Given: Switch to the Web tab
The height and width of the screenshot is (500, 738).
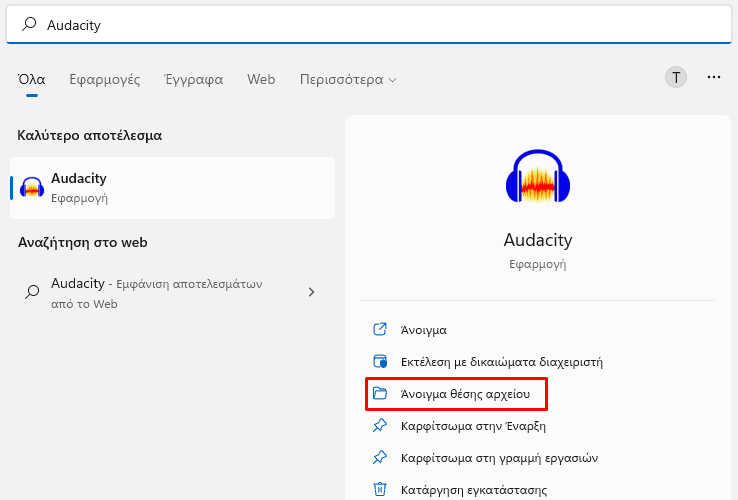Looking at the screenshot, I should point(261,79).
